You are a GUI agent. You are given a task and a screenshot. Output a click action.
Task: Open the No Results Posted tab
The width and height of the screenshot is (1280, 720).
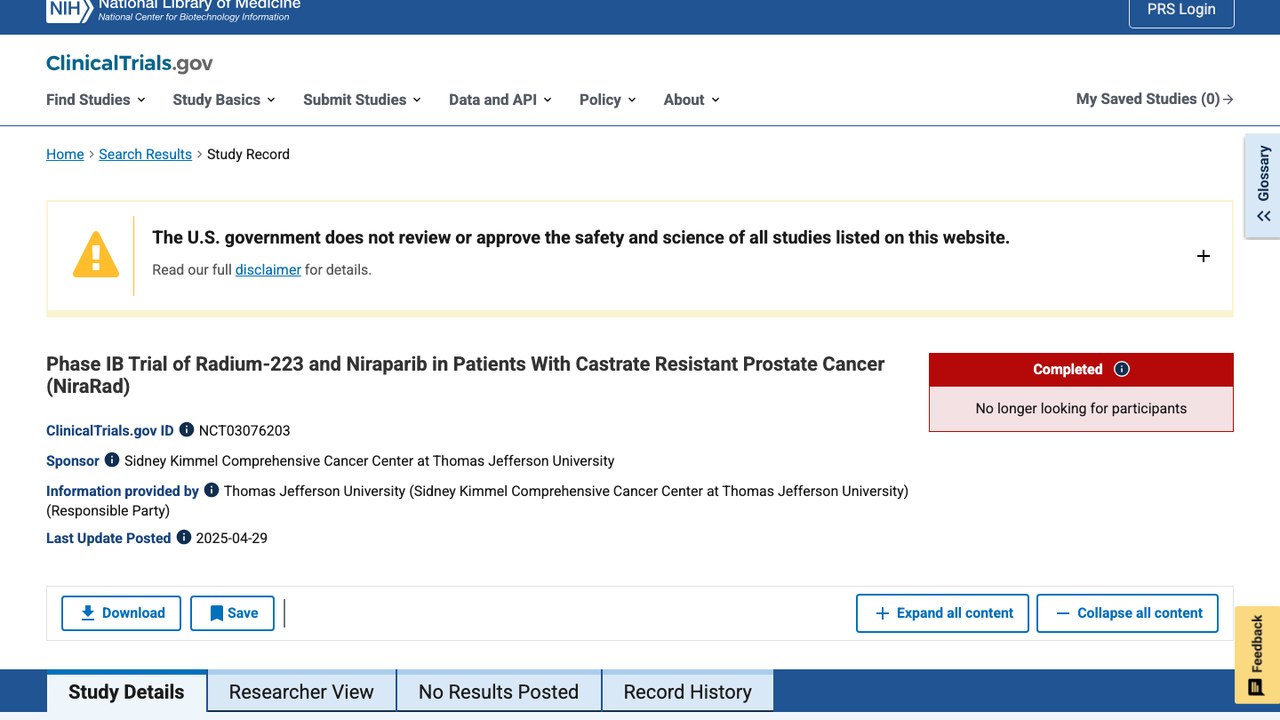(x=499, y=692)
